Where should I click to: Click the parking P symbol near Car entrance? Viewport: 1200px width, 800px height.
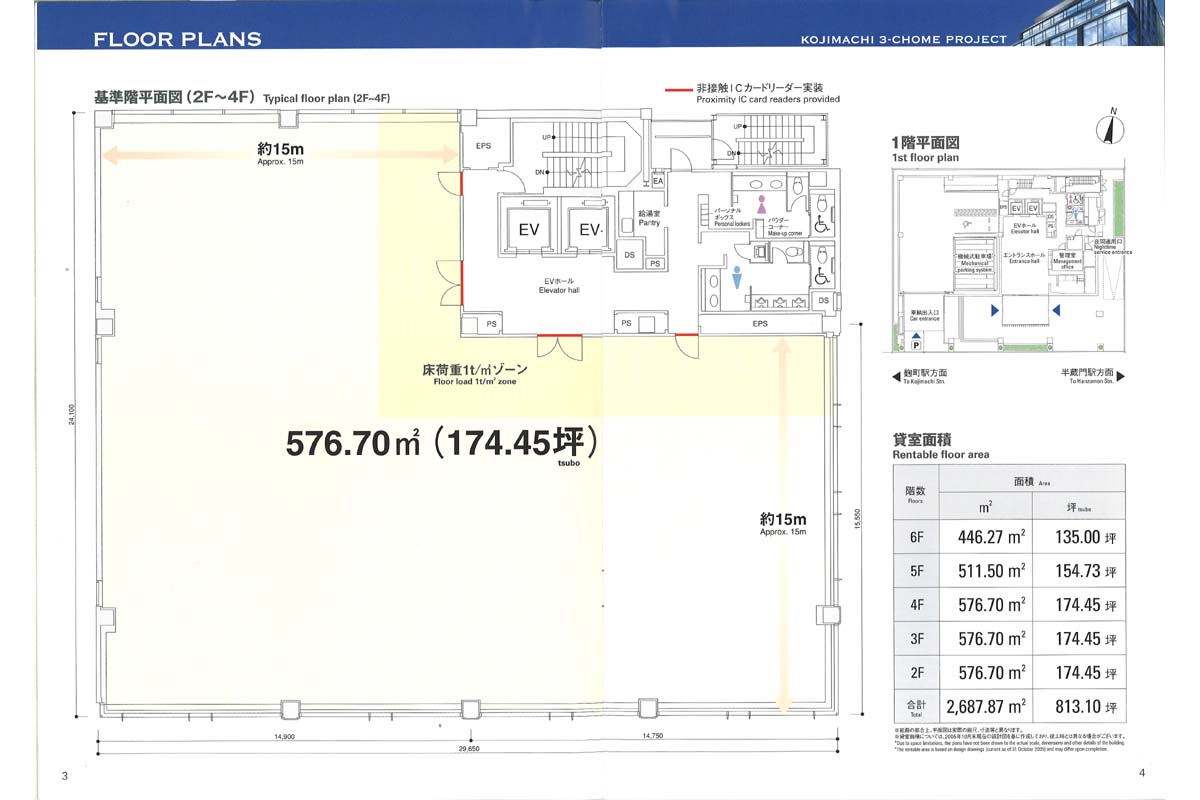[915, 345]
